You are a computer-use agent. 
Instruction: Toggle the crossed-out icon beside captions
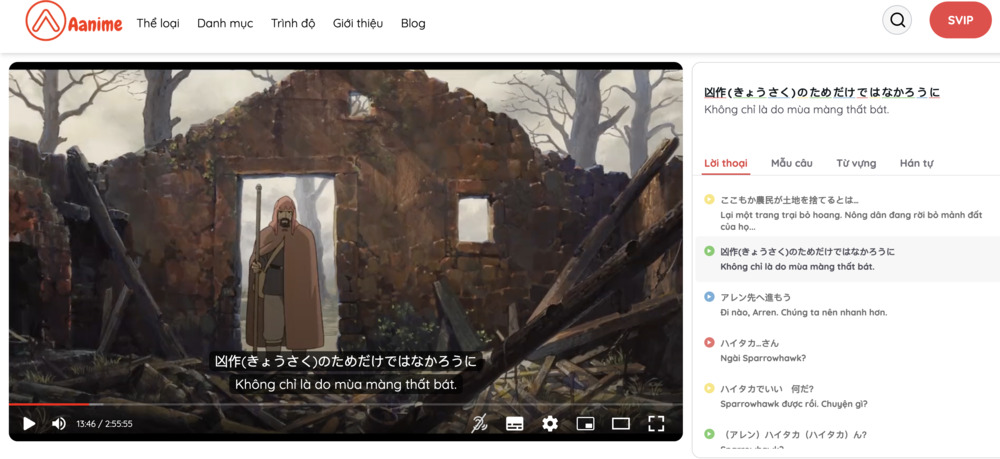click(x=480, y=423)
